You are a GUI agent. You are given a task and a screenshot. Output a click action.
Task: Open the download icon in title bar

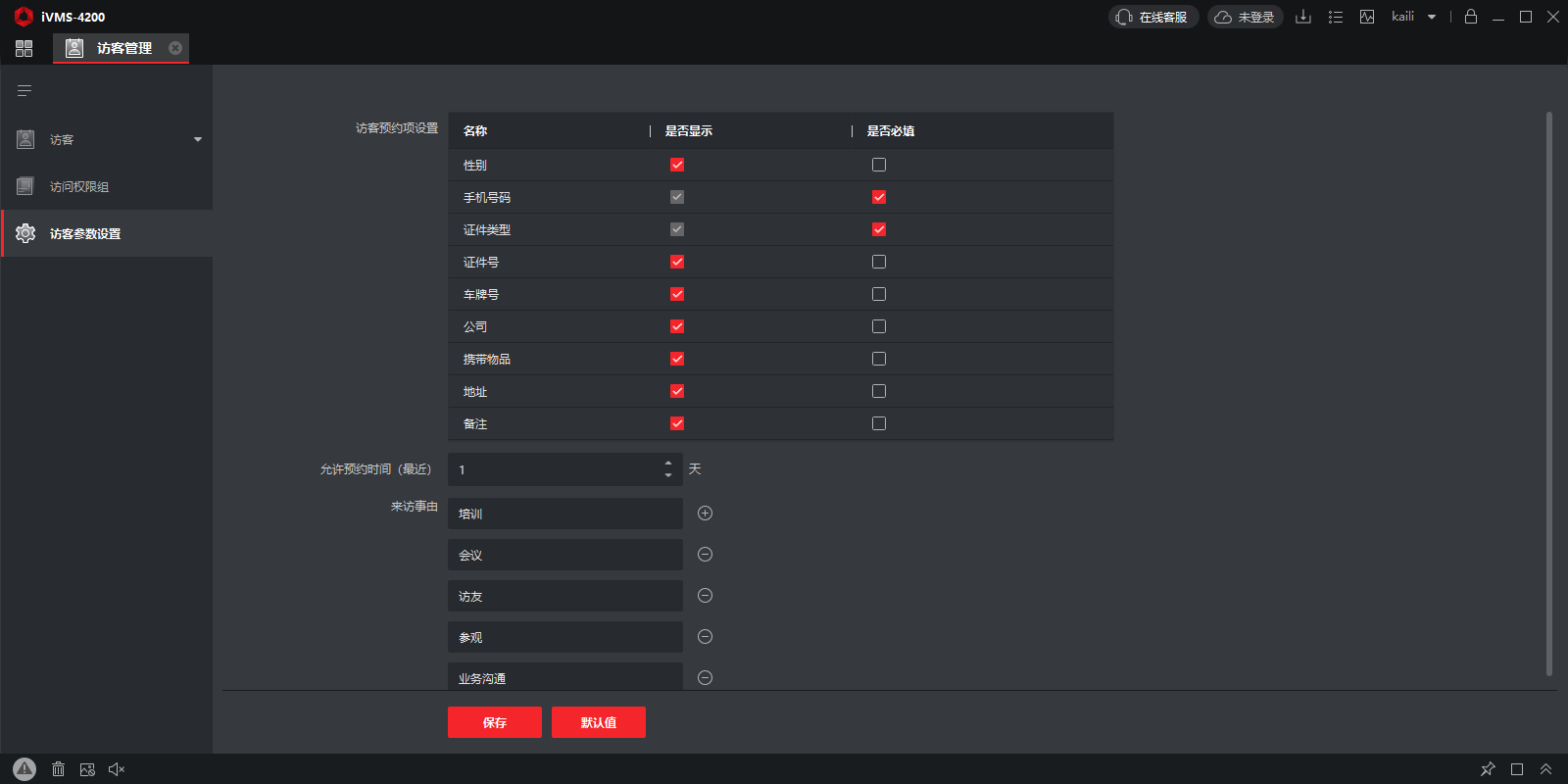1302,17
